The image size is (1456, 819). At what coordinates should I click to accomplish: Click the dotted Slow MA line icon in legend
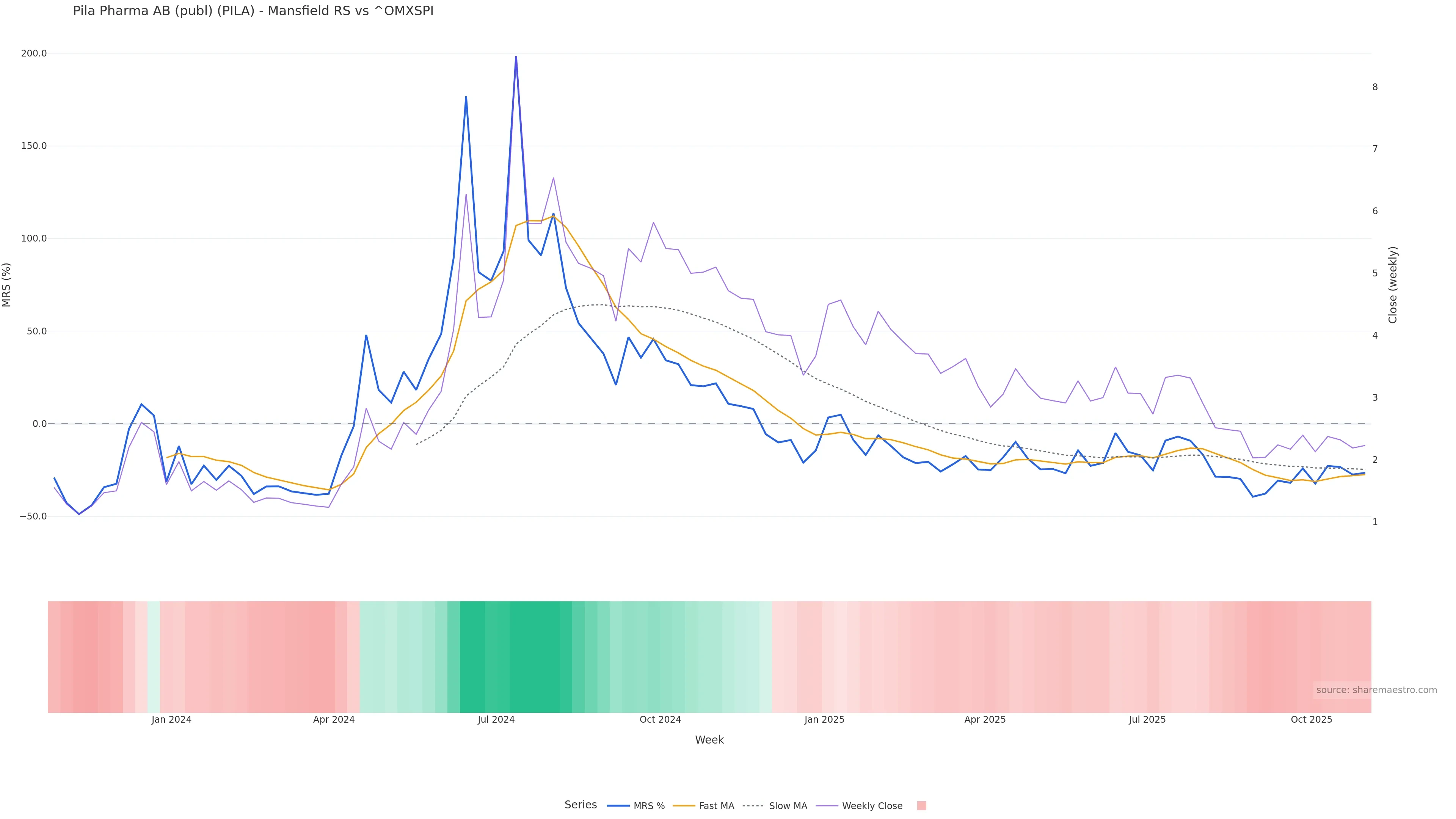click(753, 806)
